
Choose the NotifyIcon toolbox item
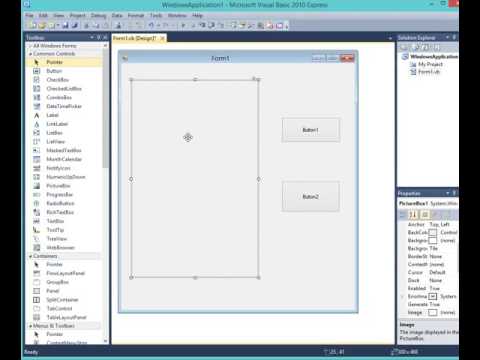pyautogui.click(x=63, y=168)
